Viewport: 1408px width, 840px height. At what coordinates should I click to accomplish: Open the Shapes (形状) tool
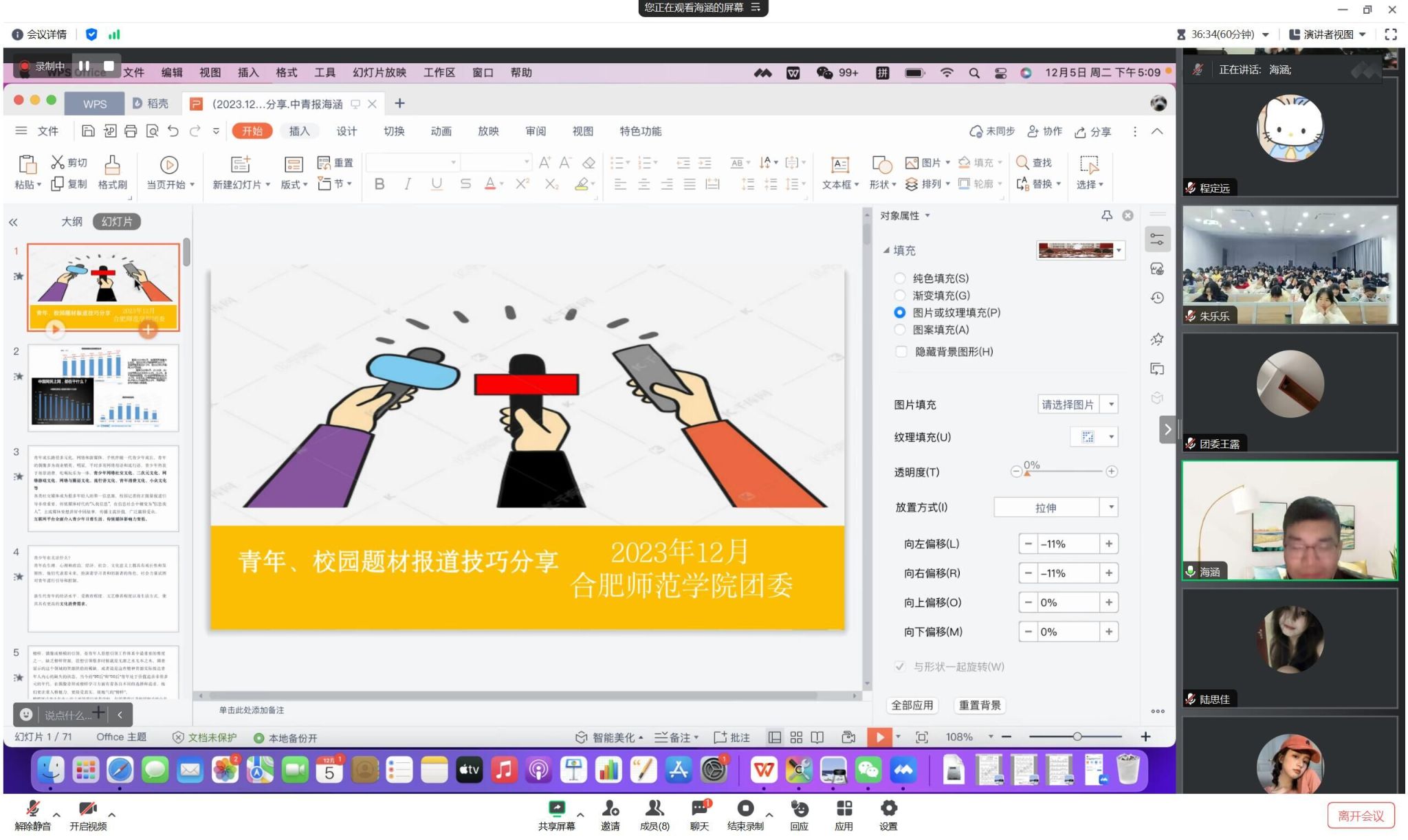[881, 165]
